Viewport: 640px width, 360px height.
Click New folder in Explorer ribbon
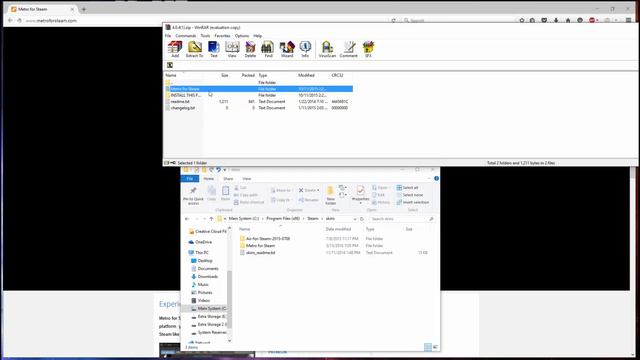coord(331,195)
